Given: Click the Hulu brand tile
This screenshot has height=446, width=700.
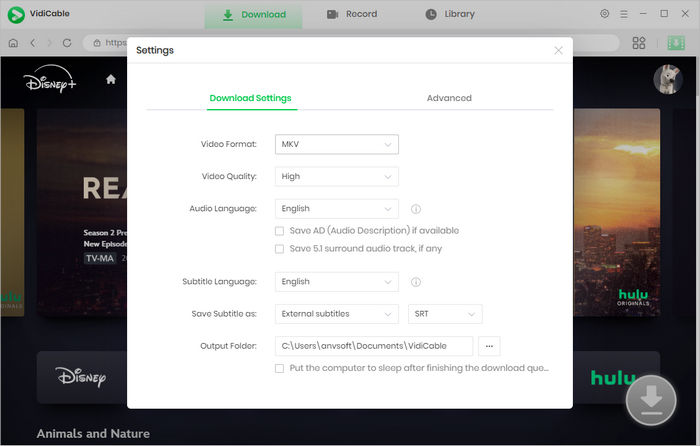Looking at the screenshot, I should (x=617, y=377).
